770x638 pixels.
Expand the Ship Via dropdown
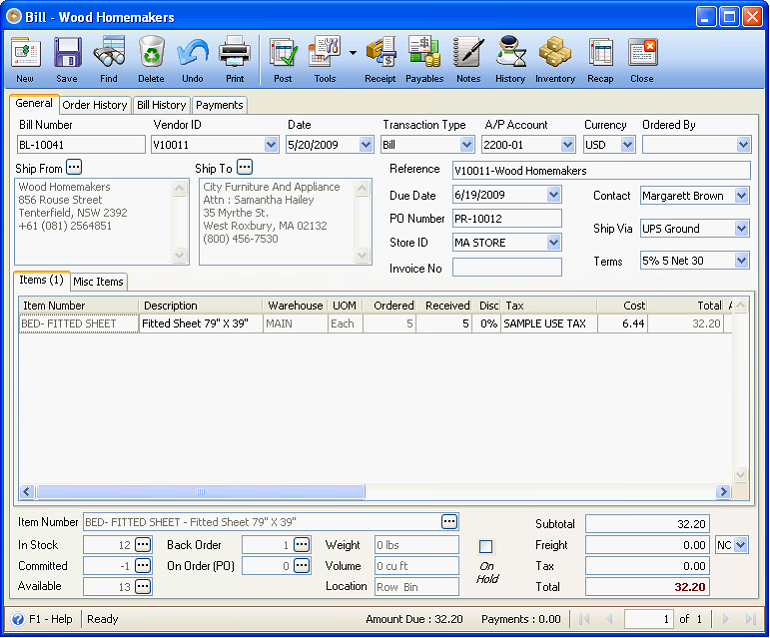(x=742, y=228)
